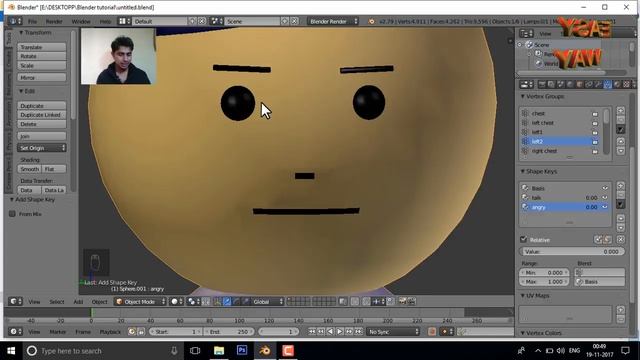Toggle visibility eye of talk shape key
The width and height of the screenshot is (640, 360).
pos(605,198)
